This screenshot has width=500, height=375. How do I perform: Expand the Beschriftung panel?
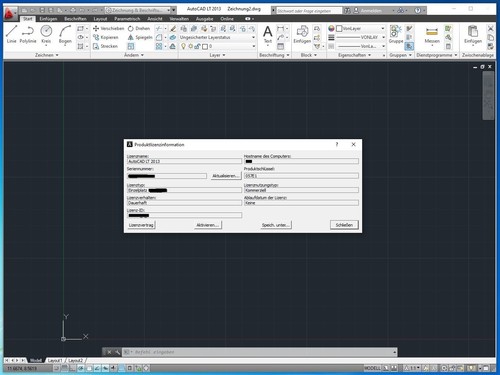pos(274,55)
